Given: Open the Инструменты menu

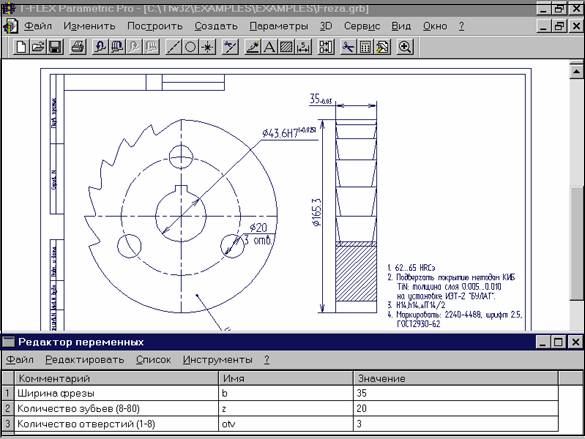Looking at the screenshot, I should click(218, 360).
